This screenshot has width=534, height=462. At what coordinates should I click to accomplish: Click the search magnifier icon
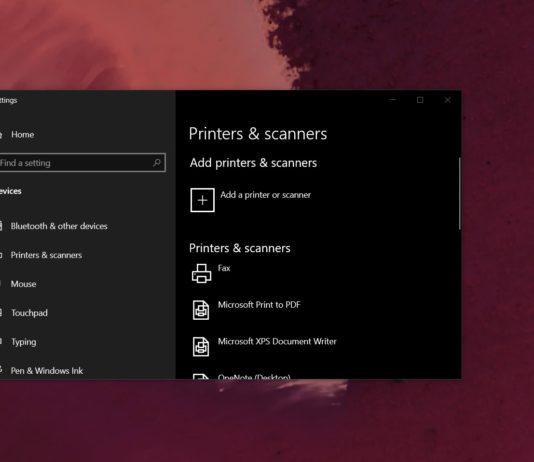click(x=157, y=163)
